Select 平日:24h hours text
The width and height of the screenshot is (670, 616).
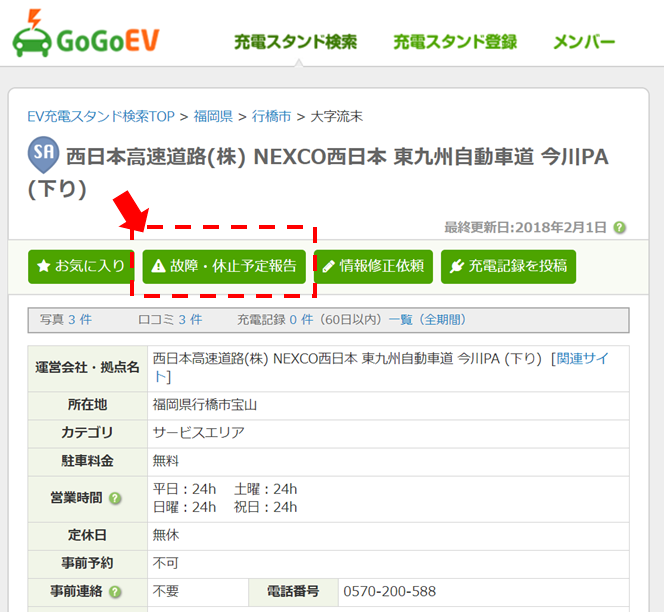point(185,489)
